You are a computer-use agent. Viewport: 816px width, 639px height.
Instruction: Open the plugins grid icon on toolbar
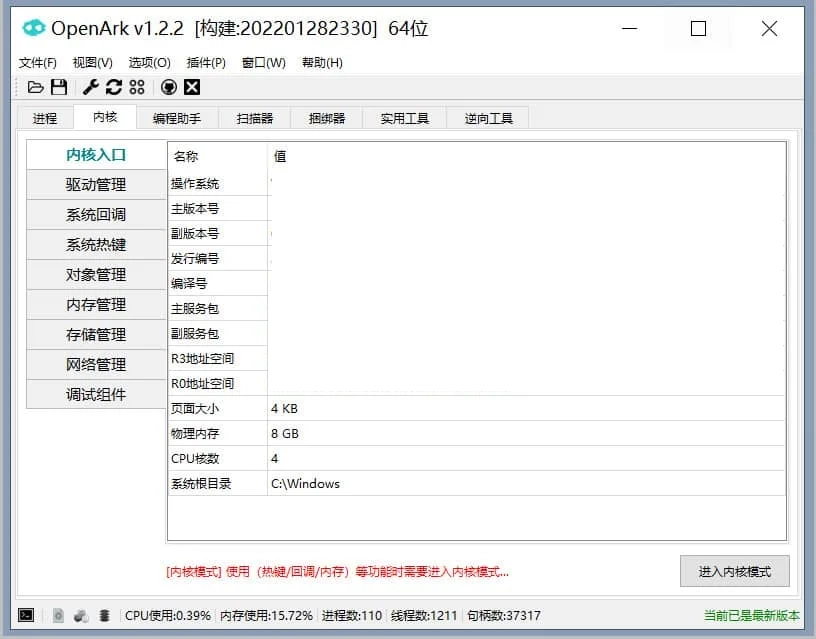[x=138, y=87]
